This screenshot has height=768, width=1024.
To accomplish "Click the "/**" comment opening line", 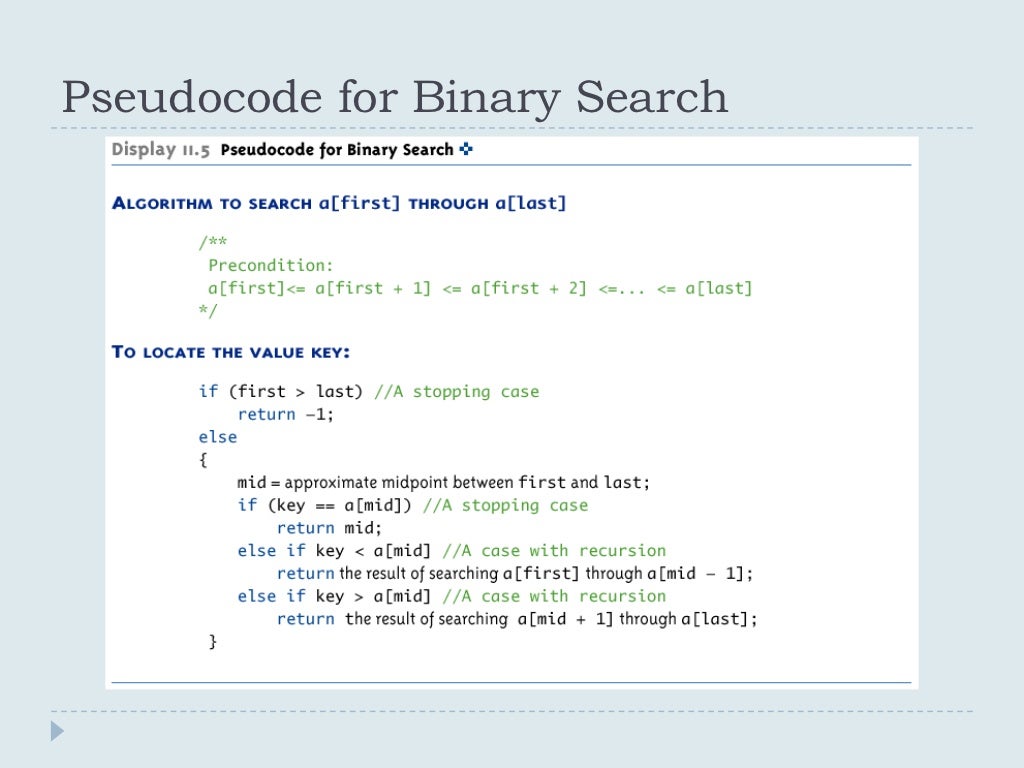I will [x=213, y=242].
